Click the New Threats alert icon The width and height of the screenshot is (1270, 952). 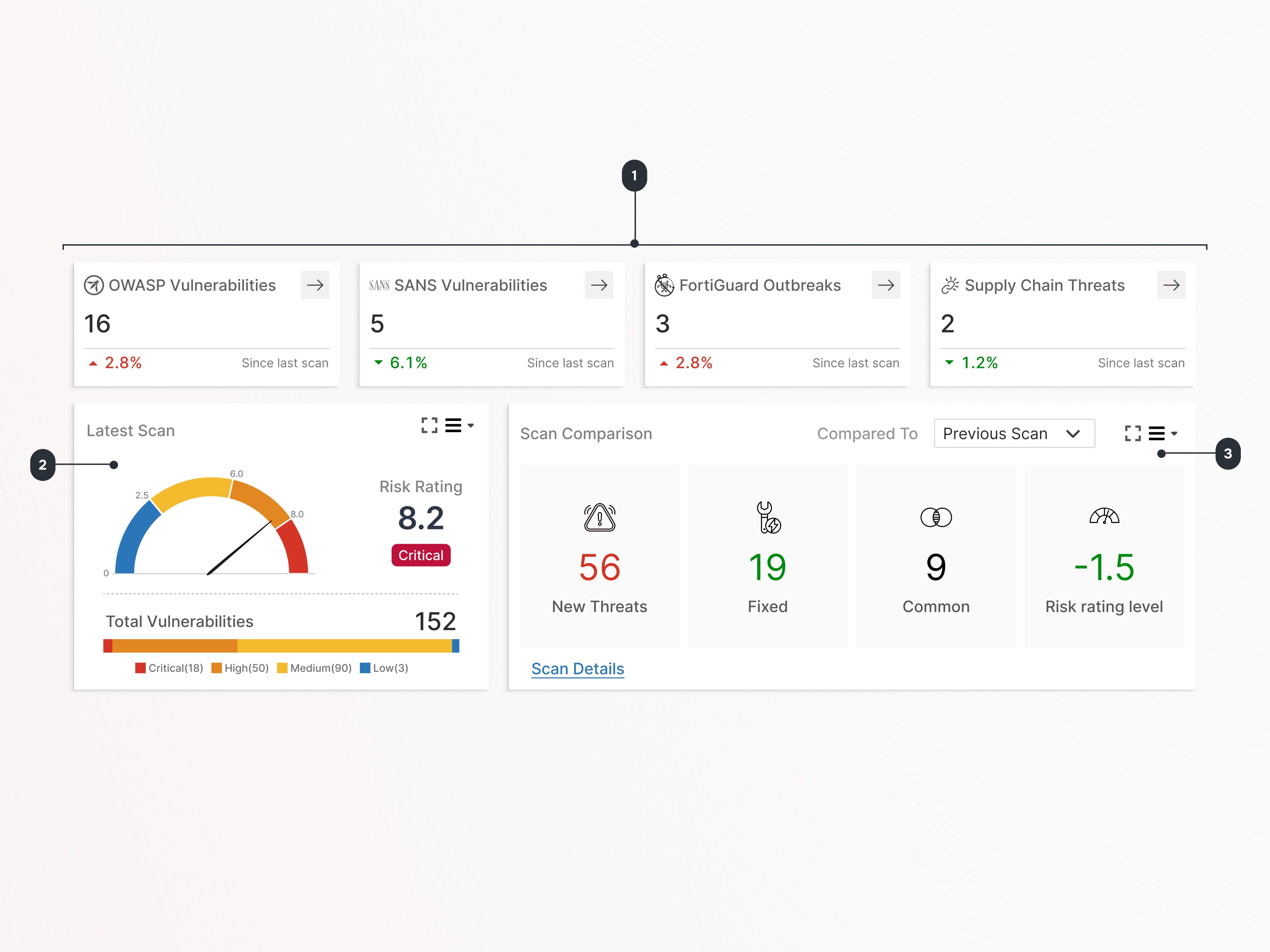(x=600, y=518)
